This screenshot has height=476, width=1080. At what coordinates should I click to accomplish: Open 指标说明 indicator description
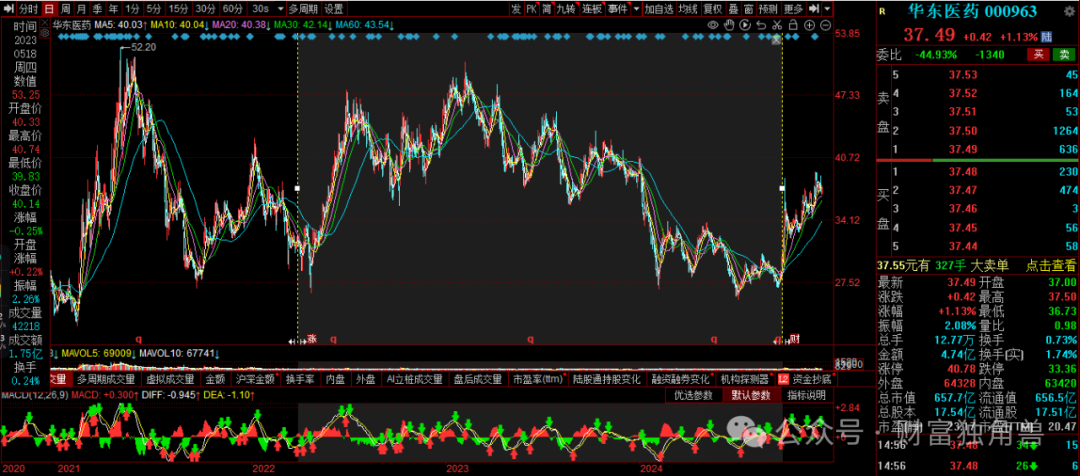pyautogui.click(x=806, y=395)
